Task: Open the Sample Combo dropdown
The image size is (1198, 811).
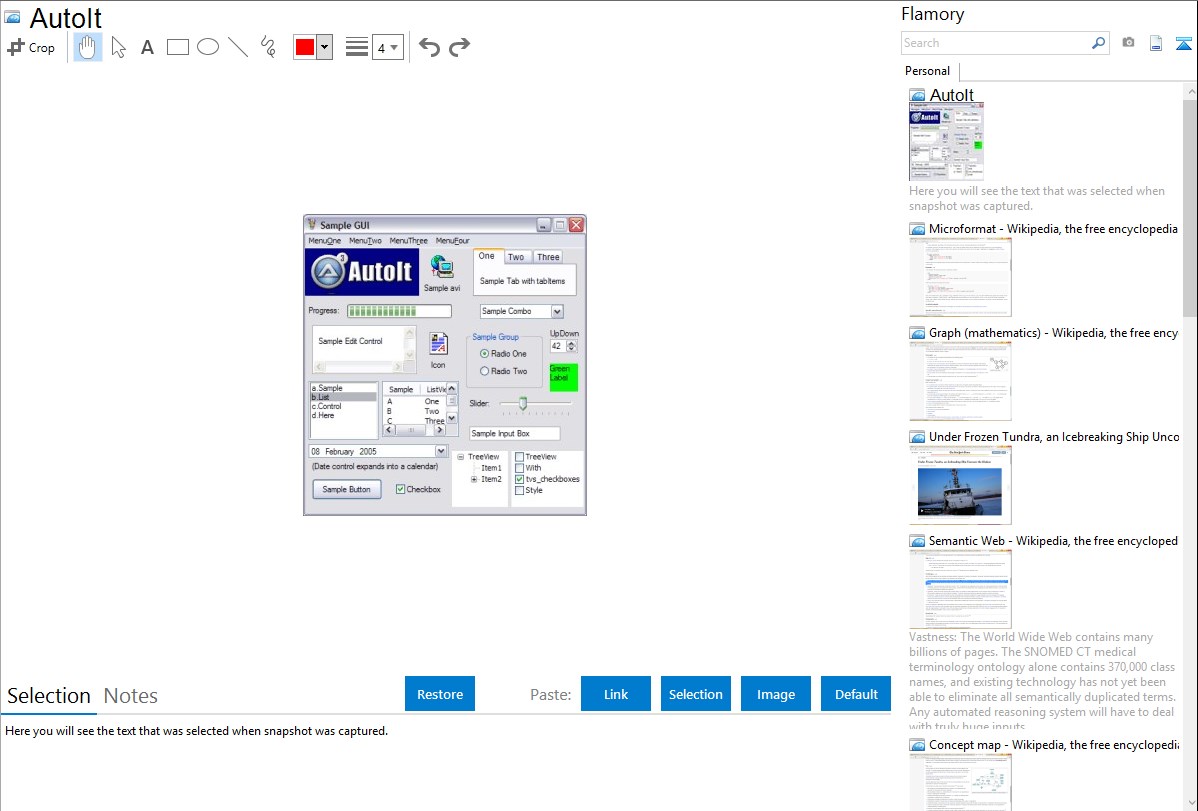Action: tap(557, 311)
